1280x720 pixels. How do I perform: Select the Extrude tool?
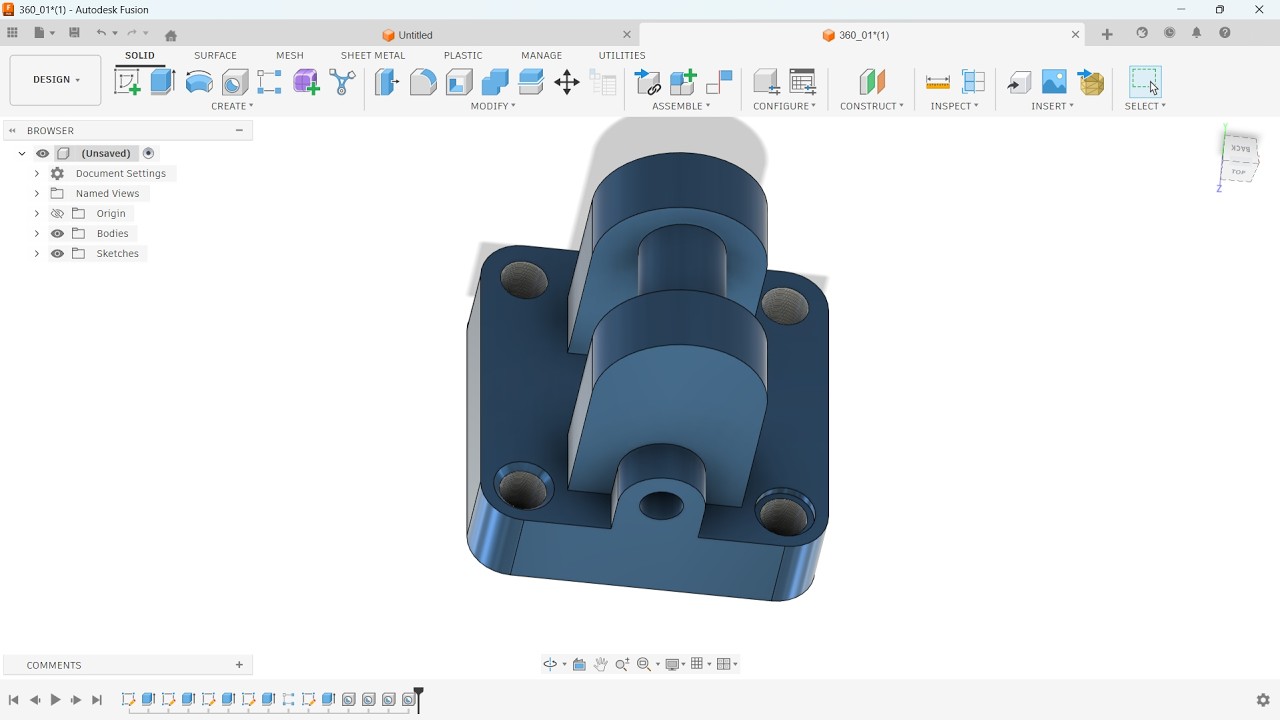[x=163, y=82]
